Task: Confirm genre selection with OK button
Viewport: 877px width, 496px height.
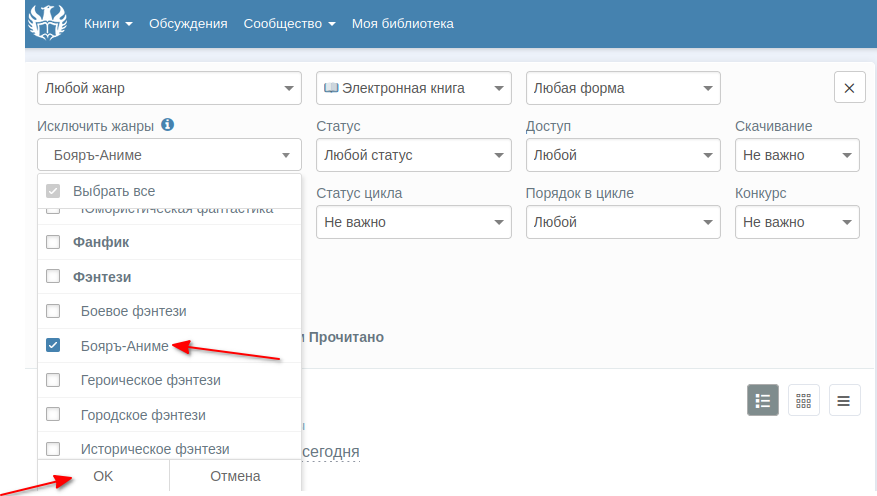Action: coord(103,476)
